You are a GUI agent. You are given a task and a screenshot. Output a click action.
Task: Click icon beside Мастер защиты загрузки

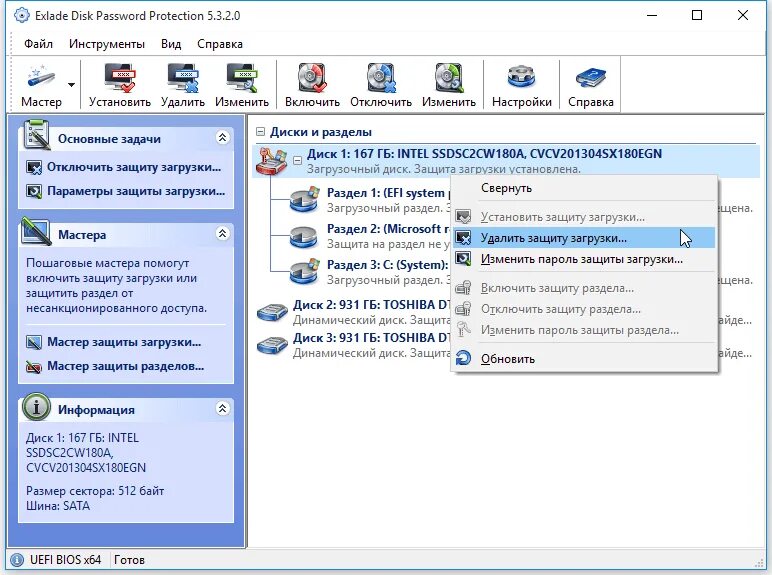click(34, 342)
